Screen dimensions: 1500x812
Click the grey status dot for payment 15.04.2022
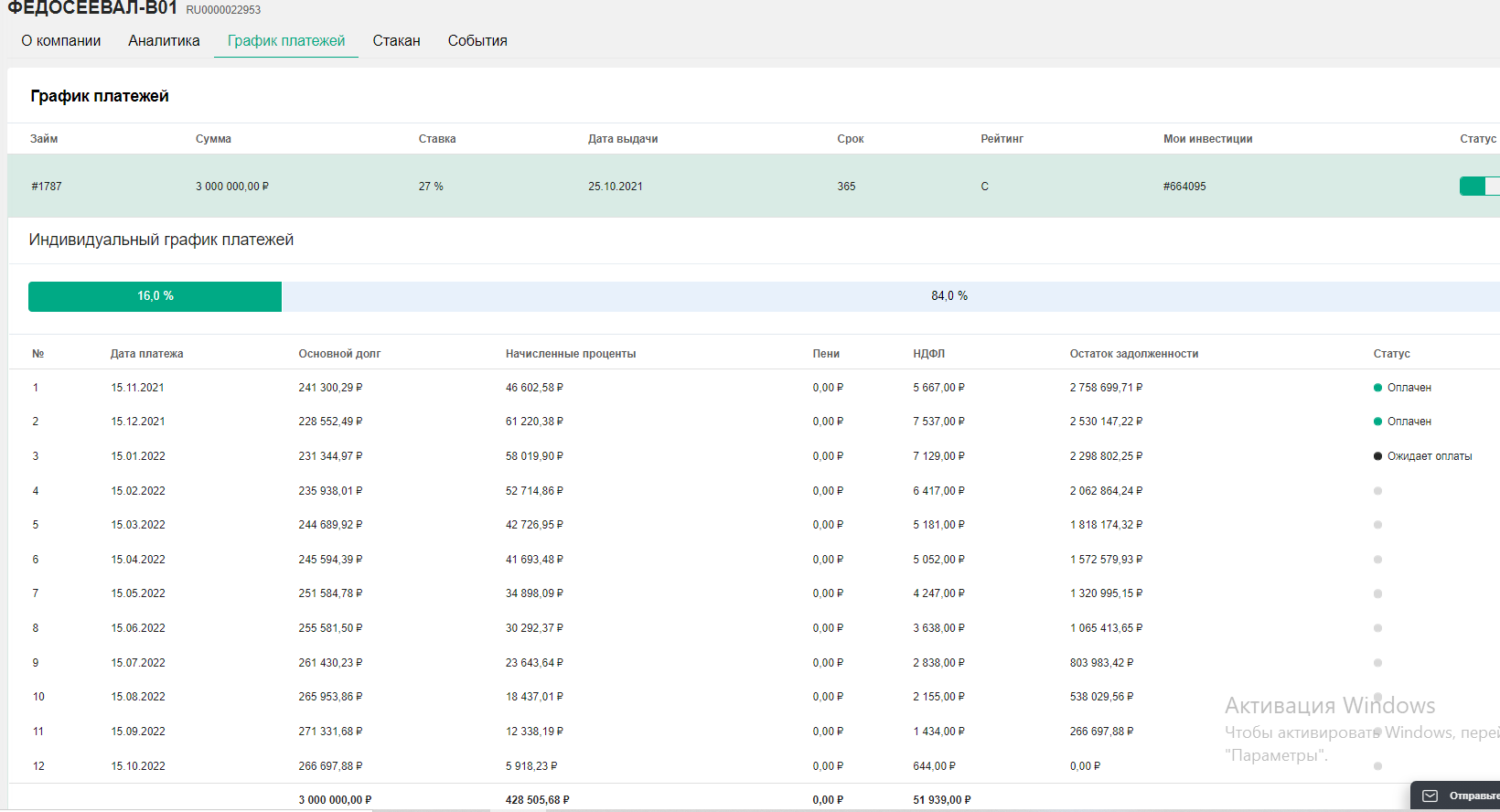1377,560
